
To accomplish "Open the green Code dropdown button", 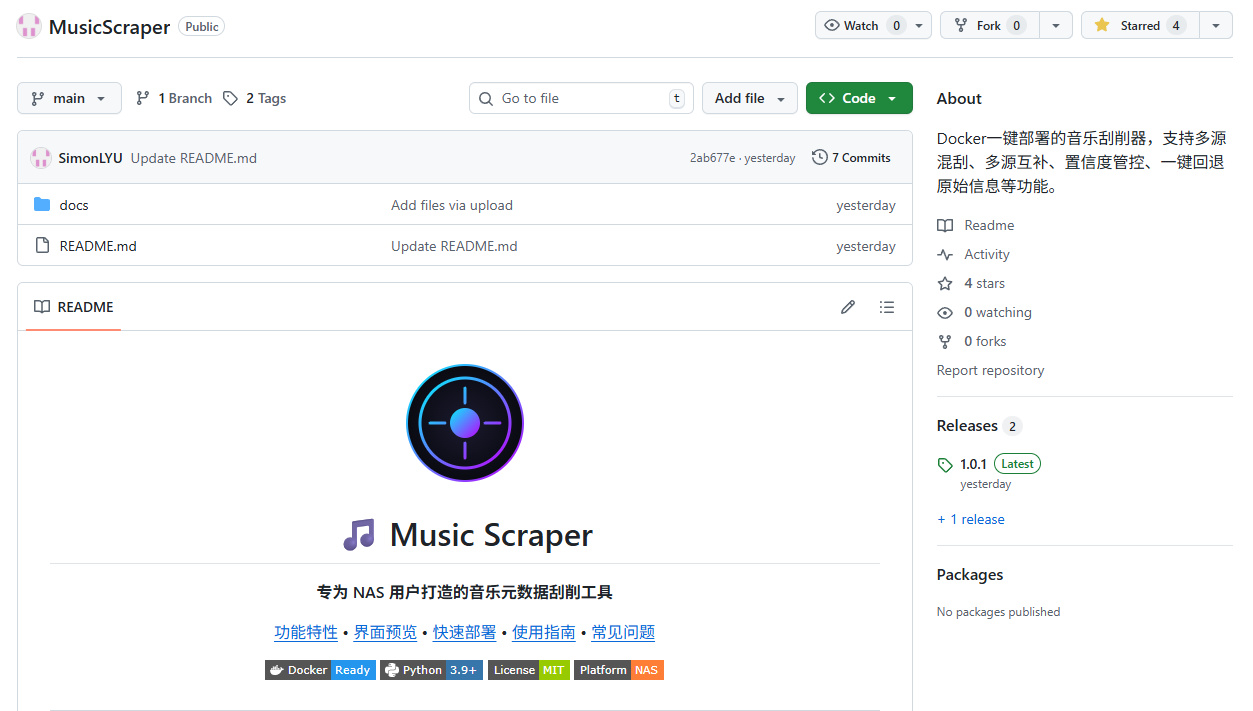I will coord(859,98).
